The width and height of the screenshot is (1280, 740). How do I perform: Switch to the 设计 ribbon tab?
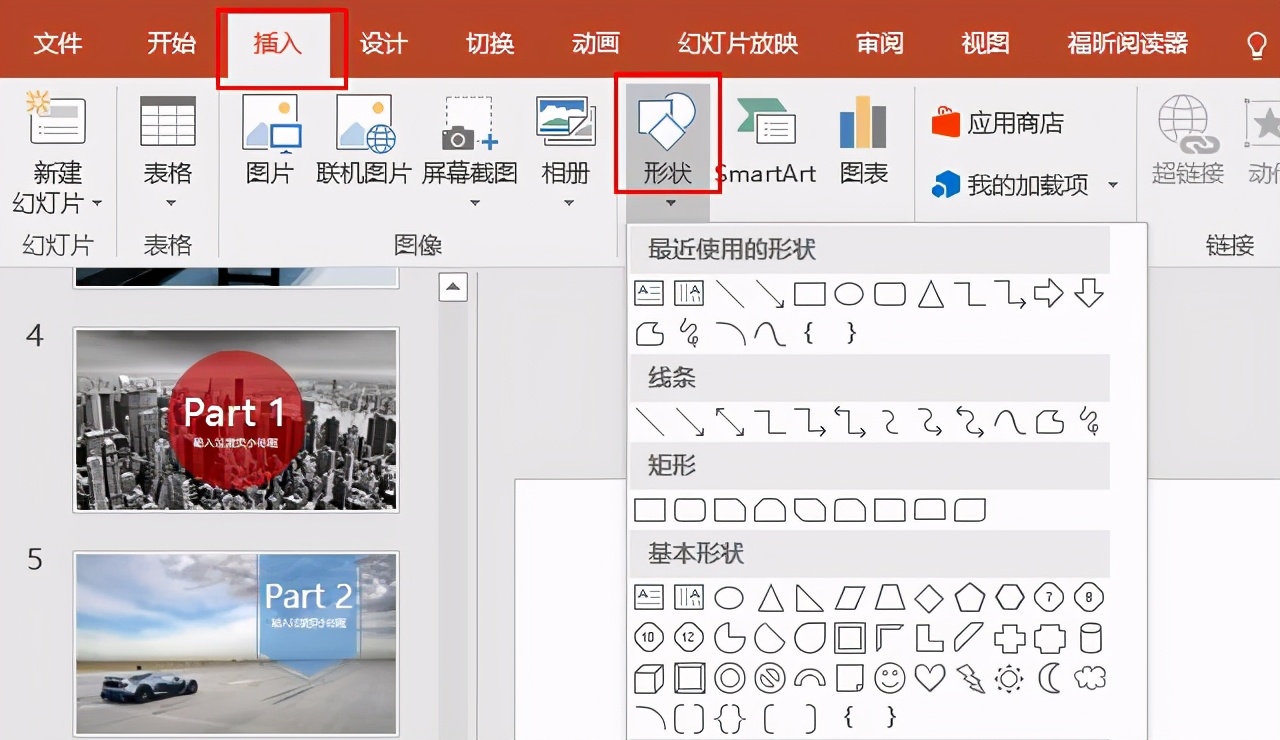(x=384, y=42)
